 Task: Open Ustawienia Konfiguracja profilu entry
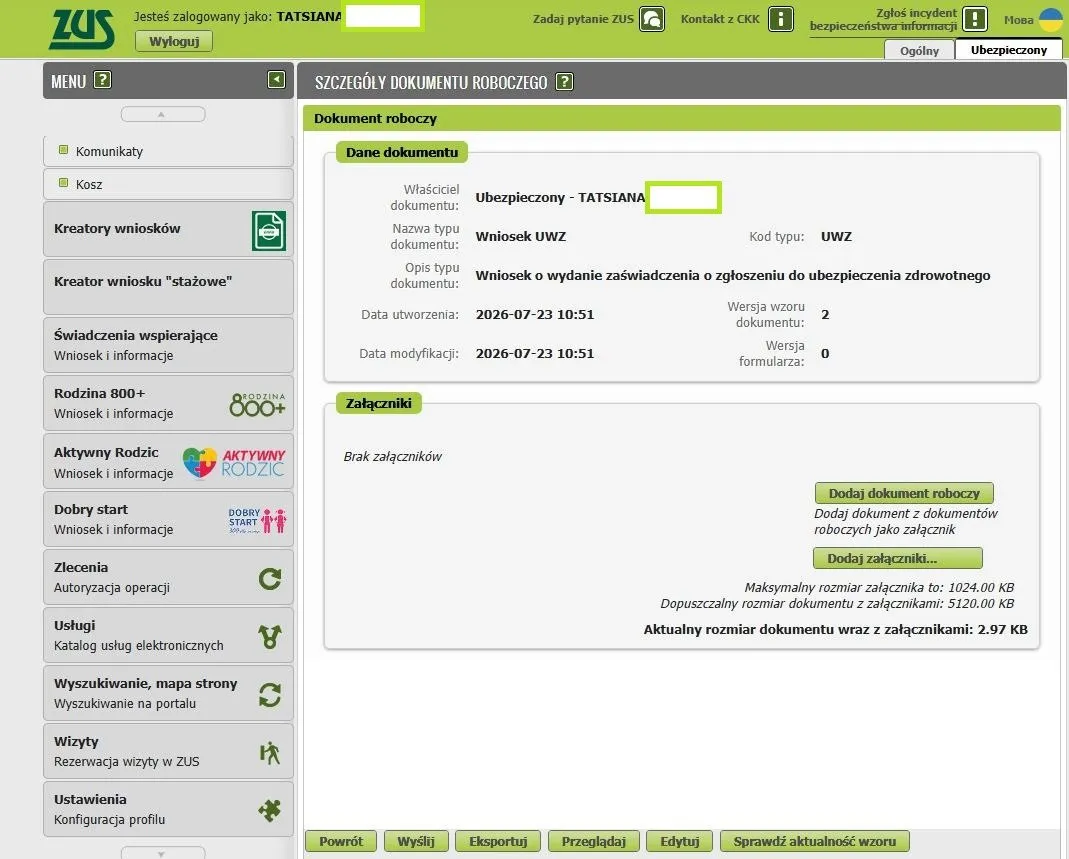pyautogui.click(x=168, y=809)
